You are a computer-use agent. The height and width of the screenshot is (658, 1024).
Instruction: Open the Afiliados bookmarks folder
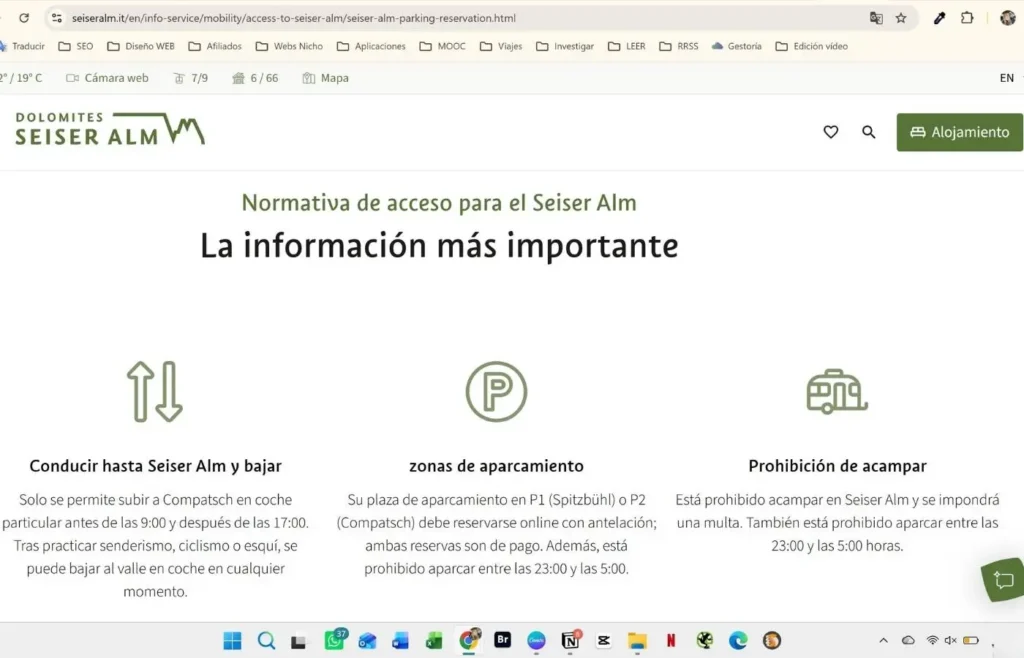(x=215, y=46)
